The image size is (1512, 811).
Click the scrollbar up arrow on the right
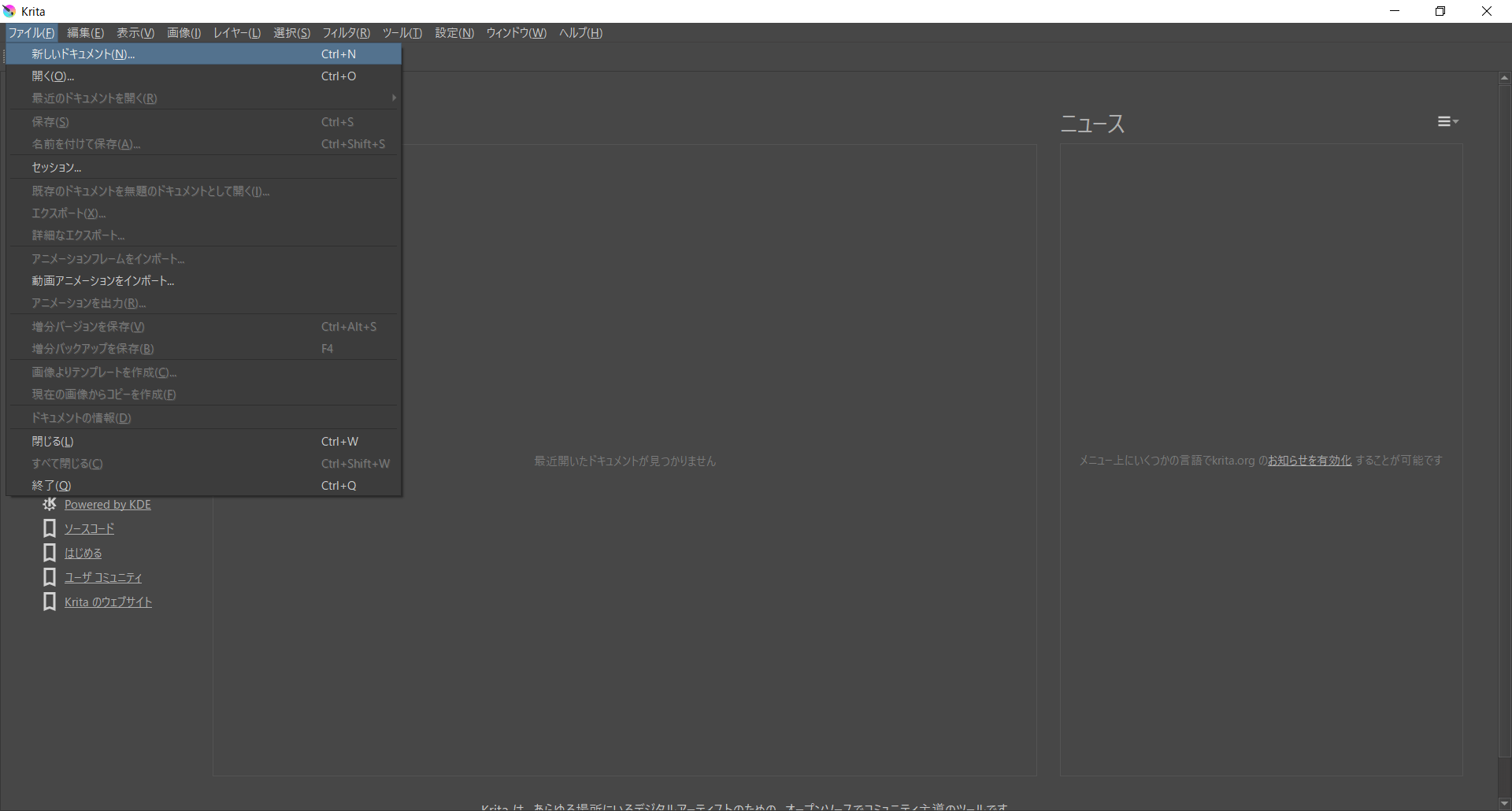click(1504, 78)
